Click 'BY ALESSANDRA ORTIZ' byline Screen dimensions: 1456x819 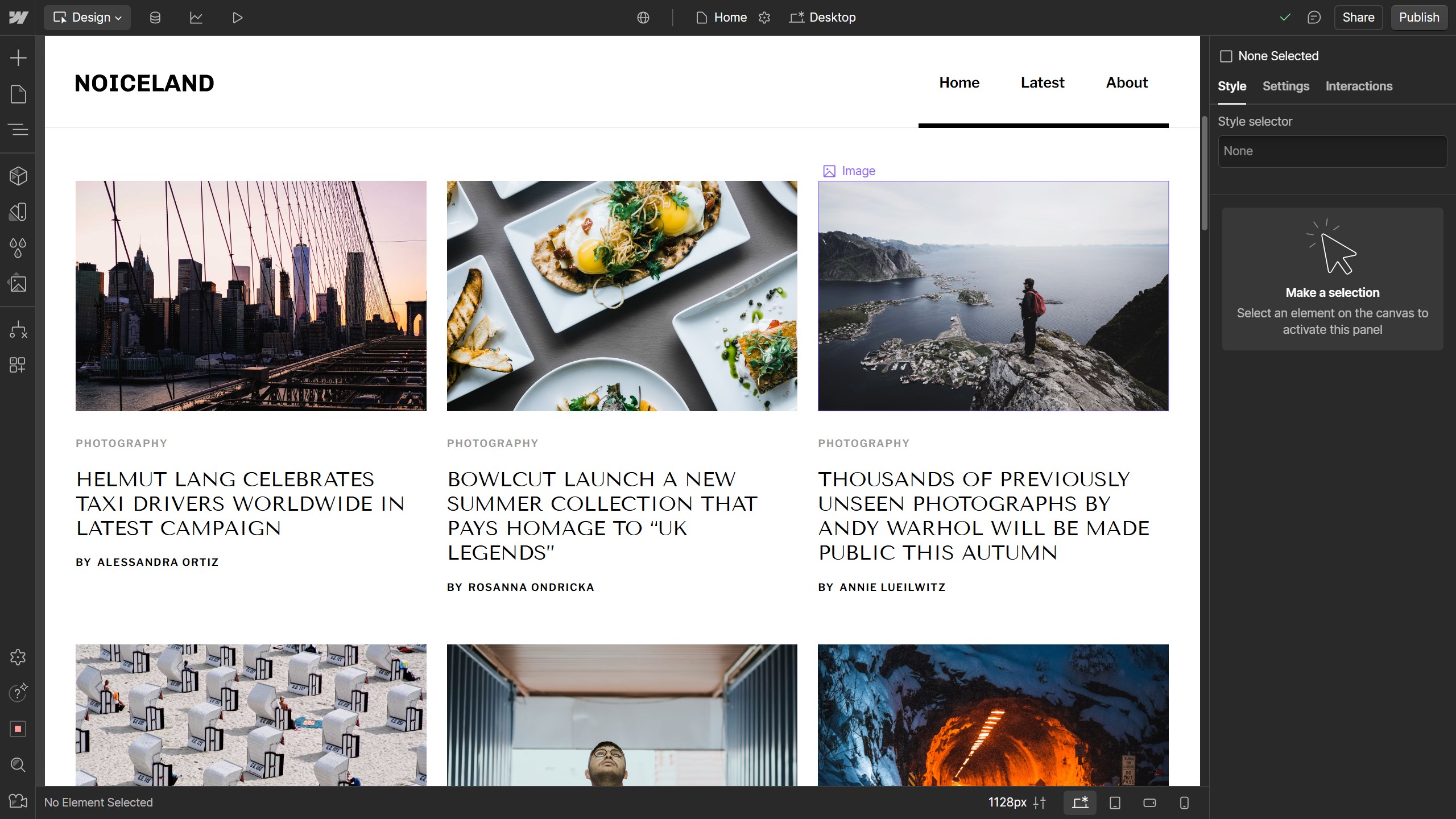[147, 562]
